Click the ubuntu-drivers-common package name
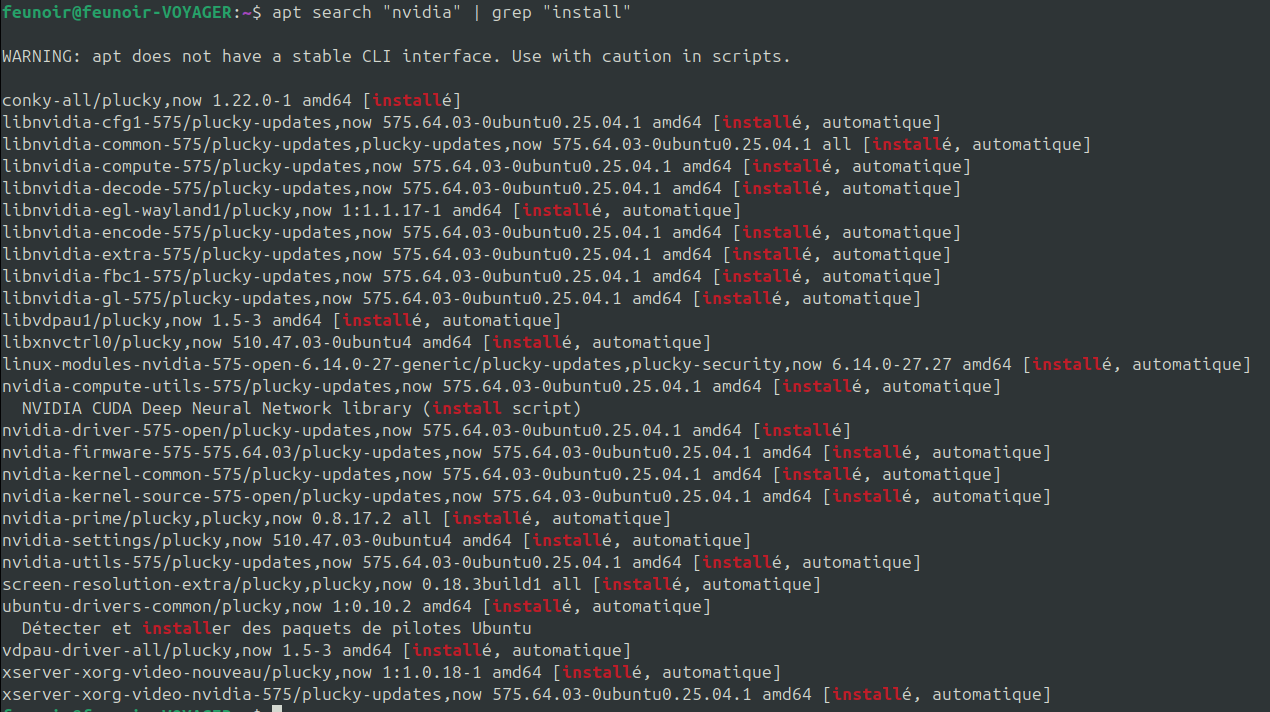The width and height of the screenshot is (1270, 712). (111, 607)
